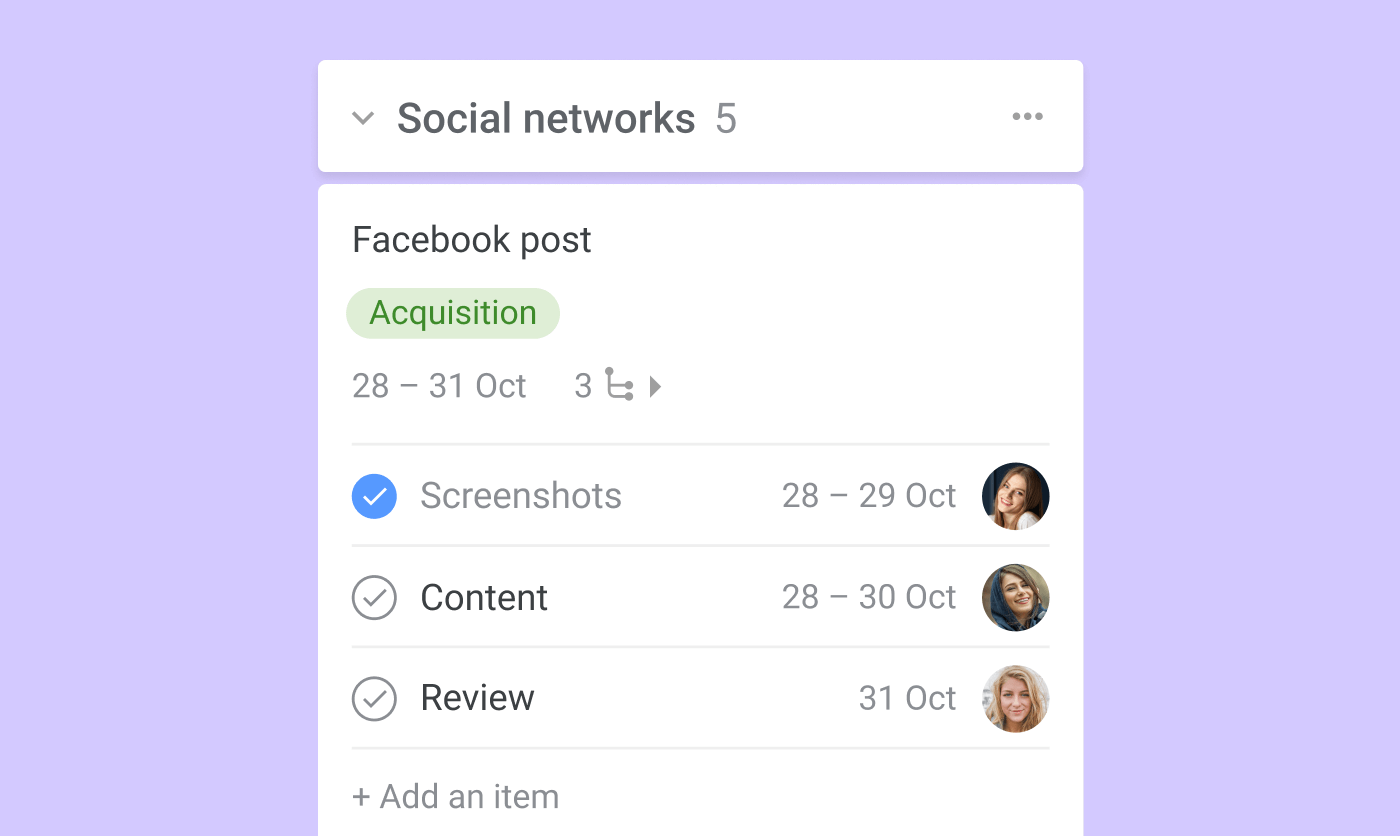This screenshot has height=836, width=1400.
Task: Open the card actions menu via the three dots
Action: coord(1028,116)
